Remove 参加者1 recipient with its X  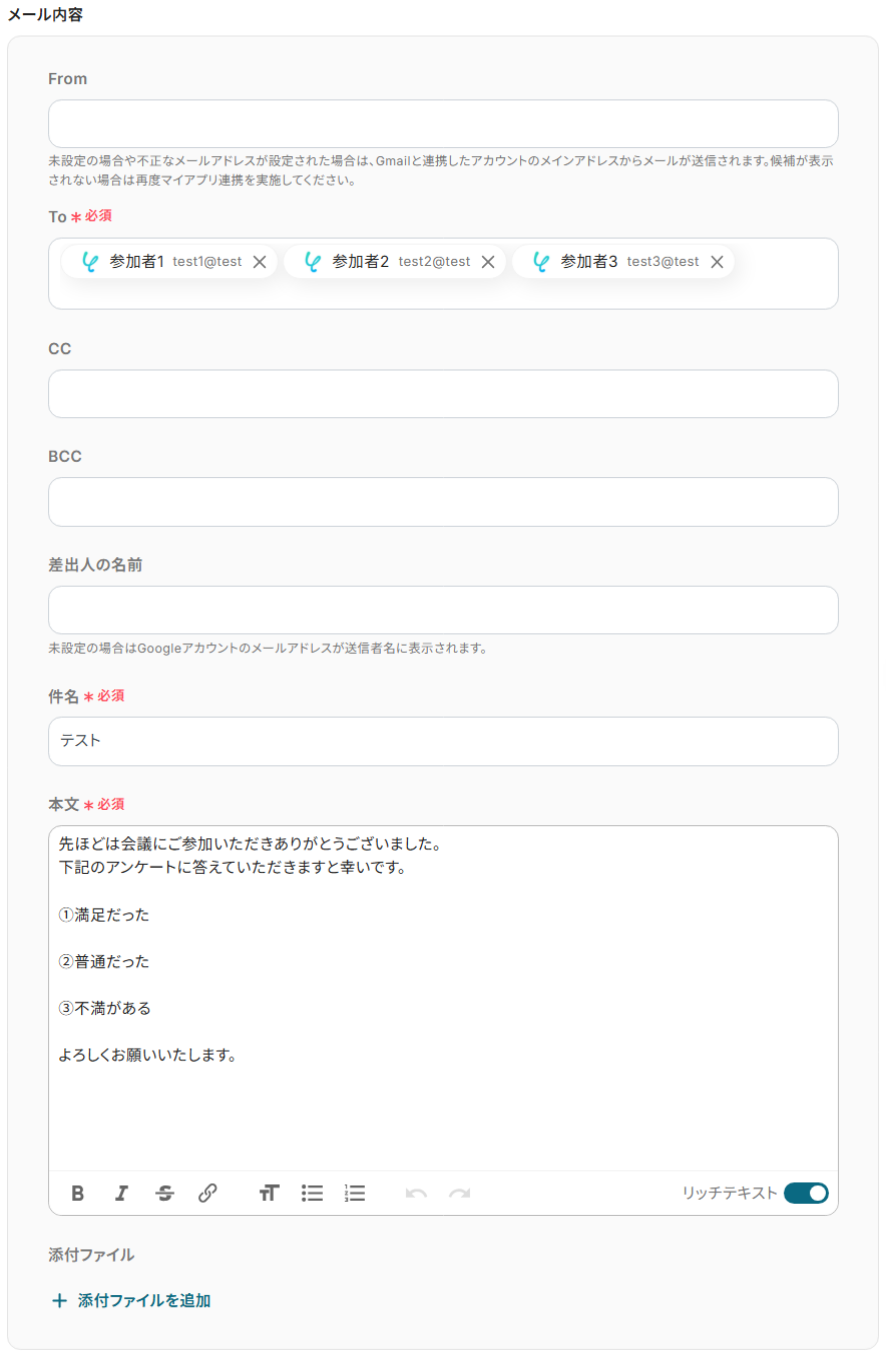tap(259, 262)
